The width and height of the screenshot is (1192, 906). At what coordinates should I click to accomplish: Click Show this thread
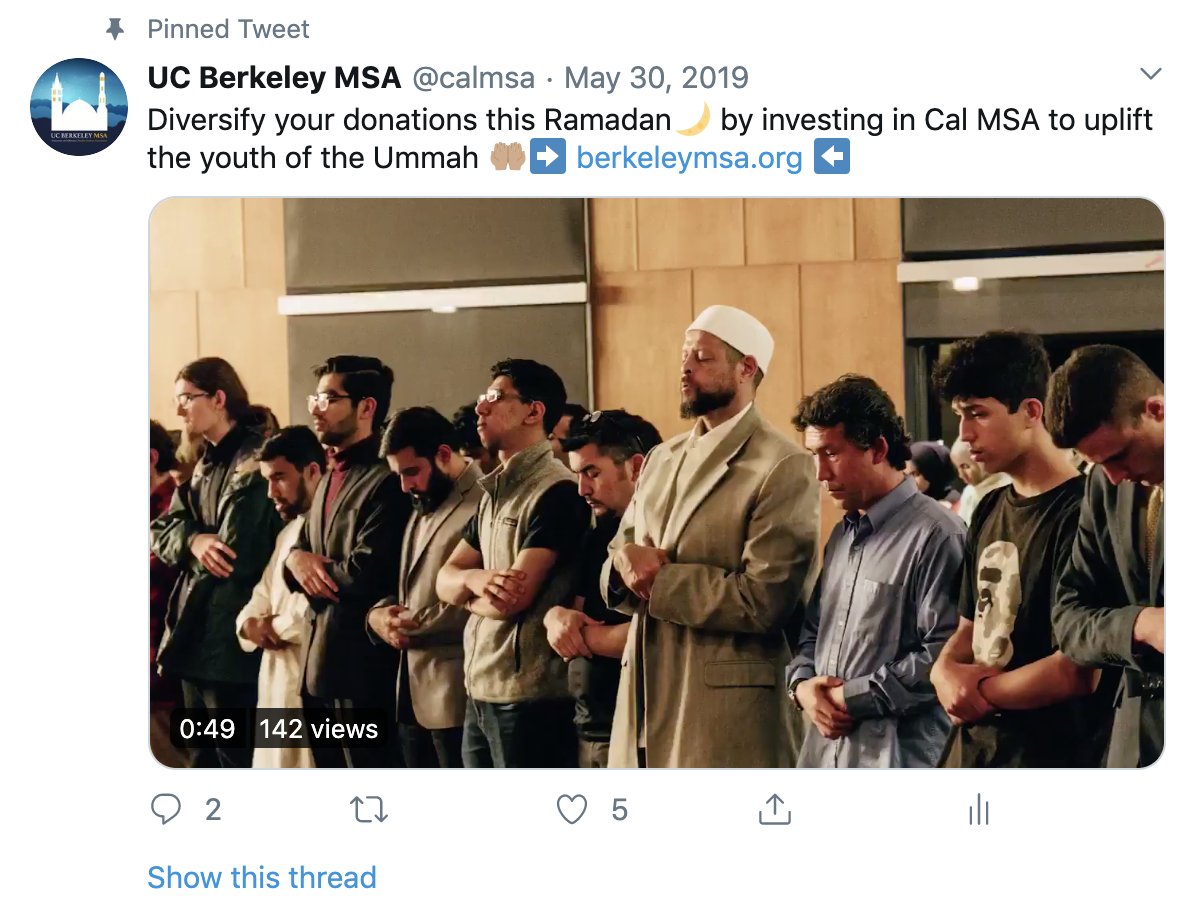pyautogui.click(x=262, y=877)
